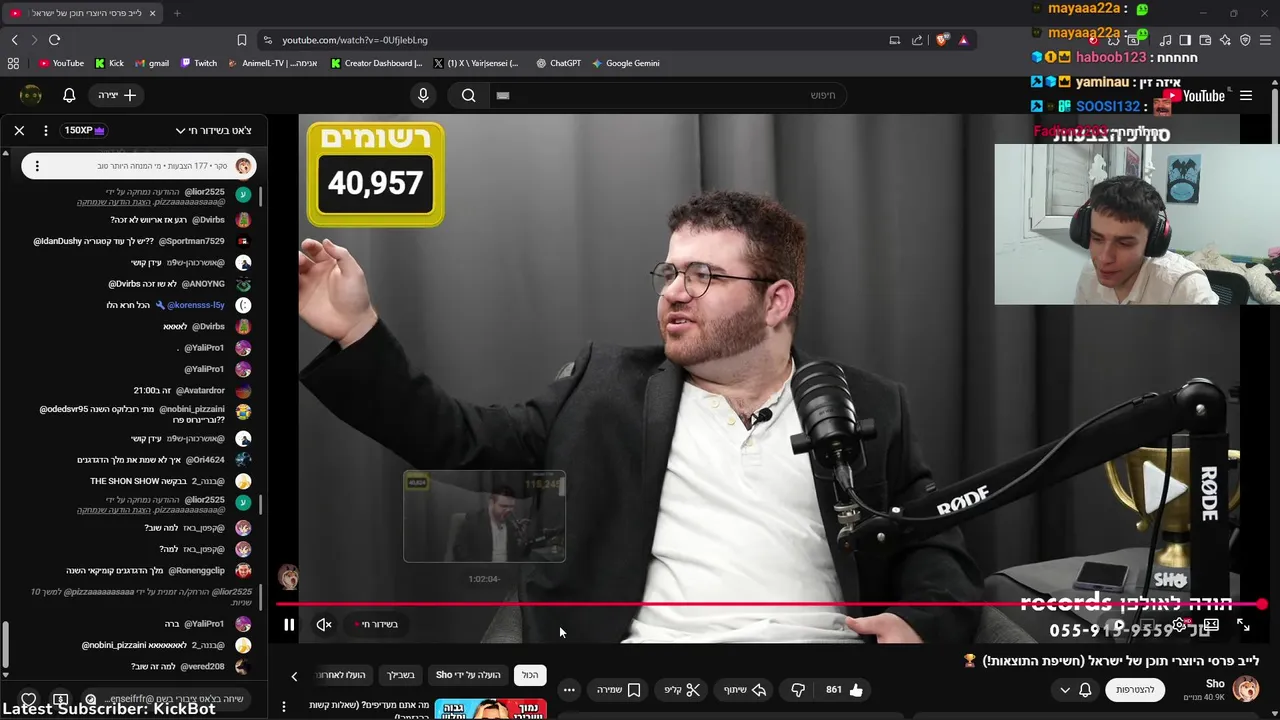The width and height of the screenshot is (1280, 720).
Task: Open a new browser tab
Action: (177, 13)
